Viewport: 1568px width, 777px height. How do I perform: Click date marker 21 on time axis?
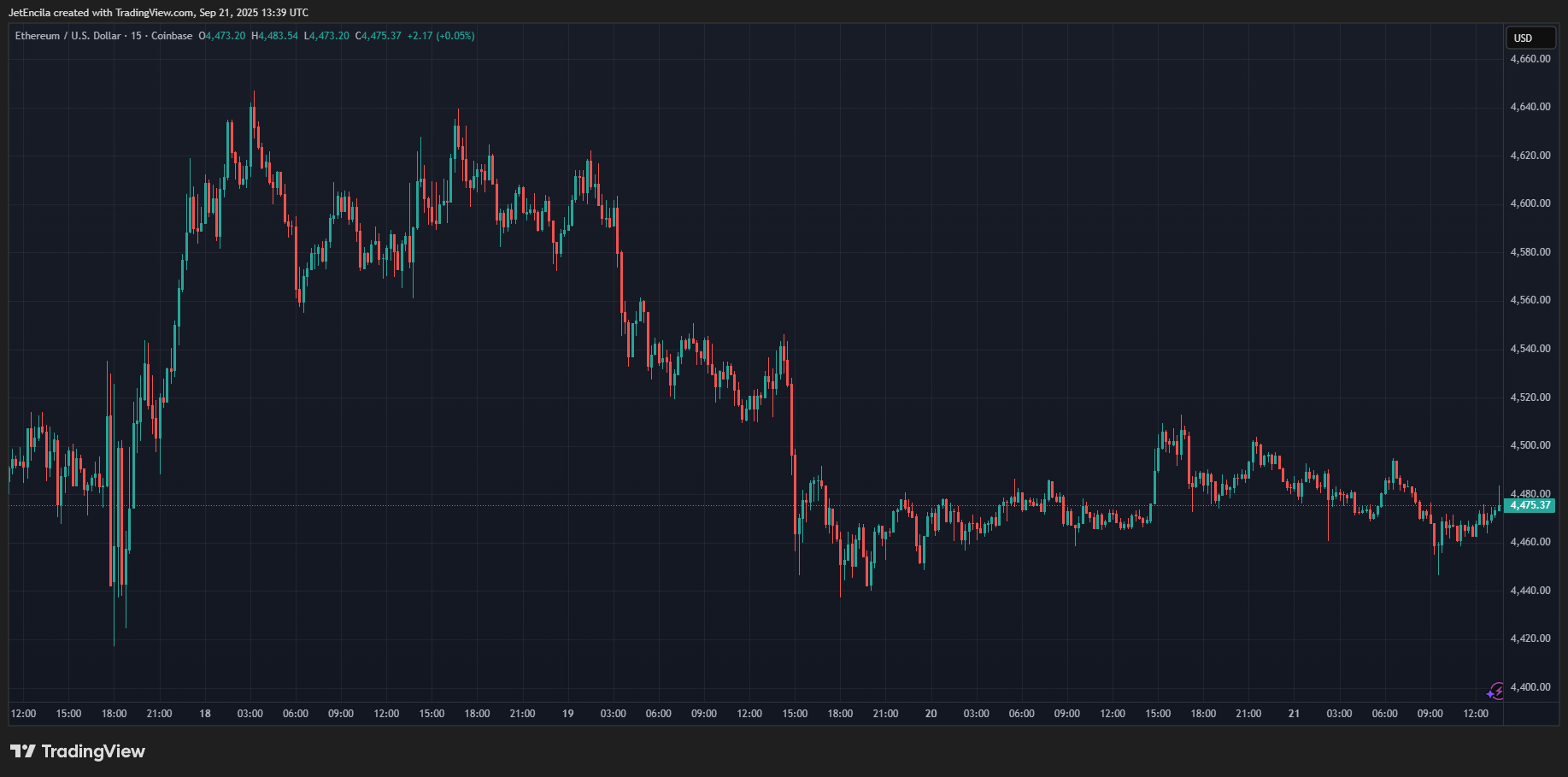(x=1294, y=714)
